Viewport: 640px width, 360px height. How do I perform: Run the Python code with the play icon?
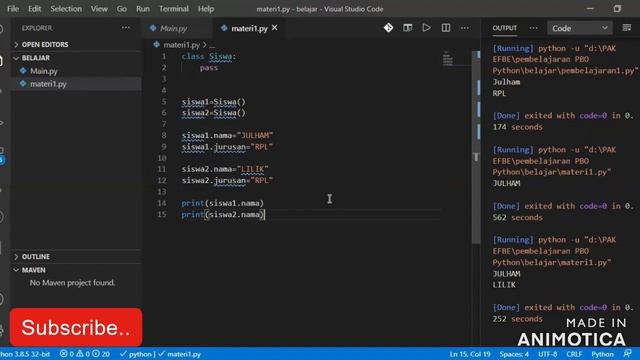click(426, 28)
